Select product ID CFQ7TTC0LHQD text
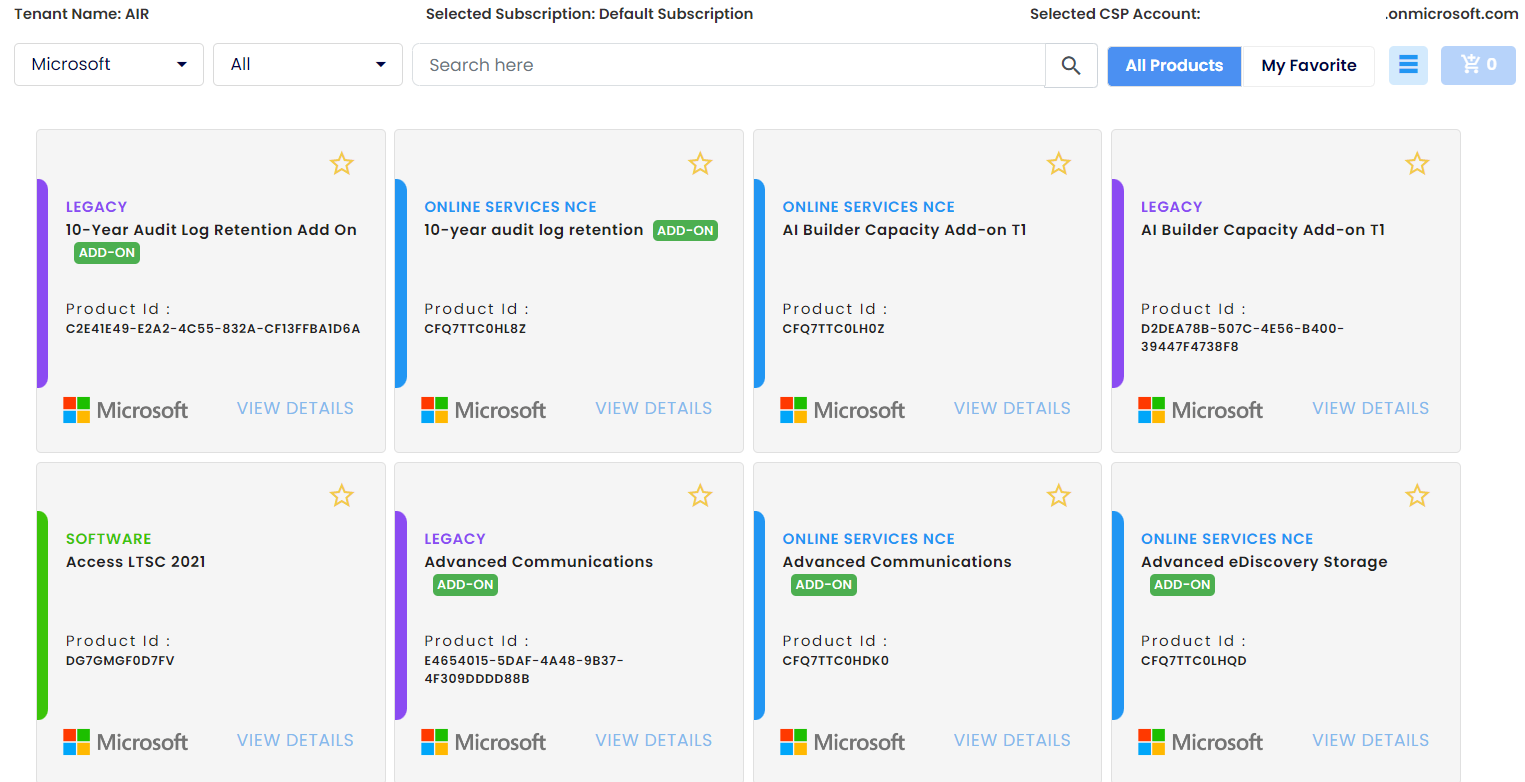 coord(1194,661)
